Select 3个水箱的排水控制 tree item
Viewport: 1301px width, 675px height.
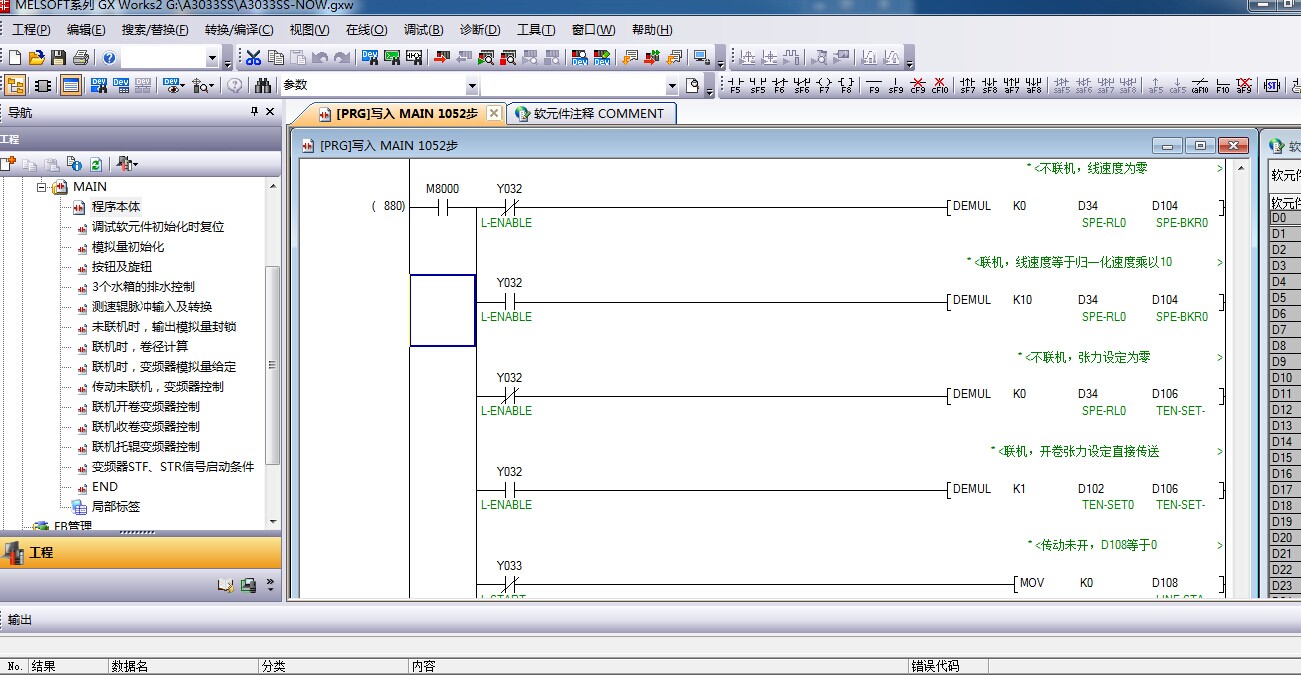point(143,287)
